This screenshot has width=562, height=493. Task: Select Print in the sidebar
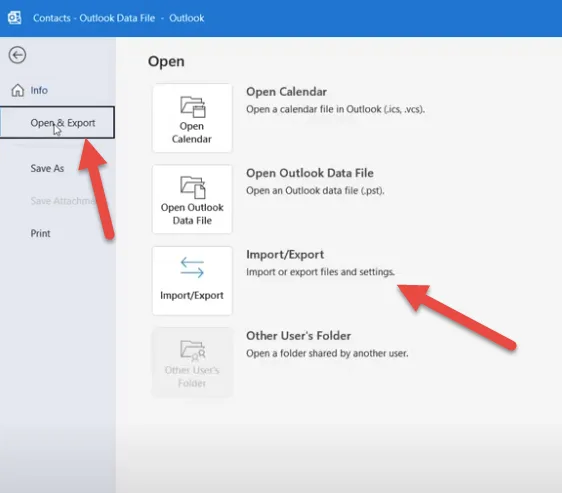pos(40,233)
